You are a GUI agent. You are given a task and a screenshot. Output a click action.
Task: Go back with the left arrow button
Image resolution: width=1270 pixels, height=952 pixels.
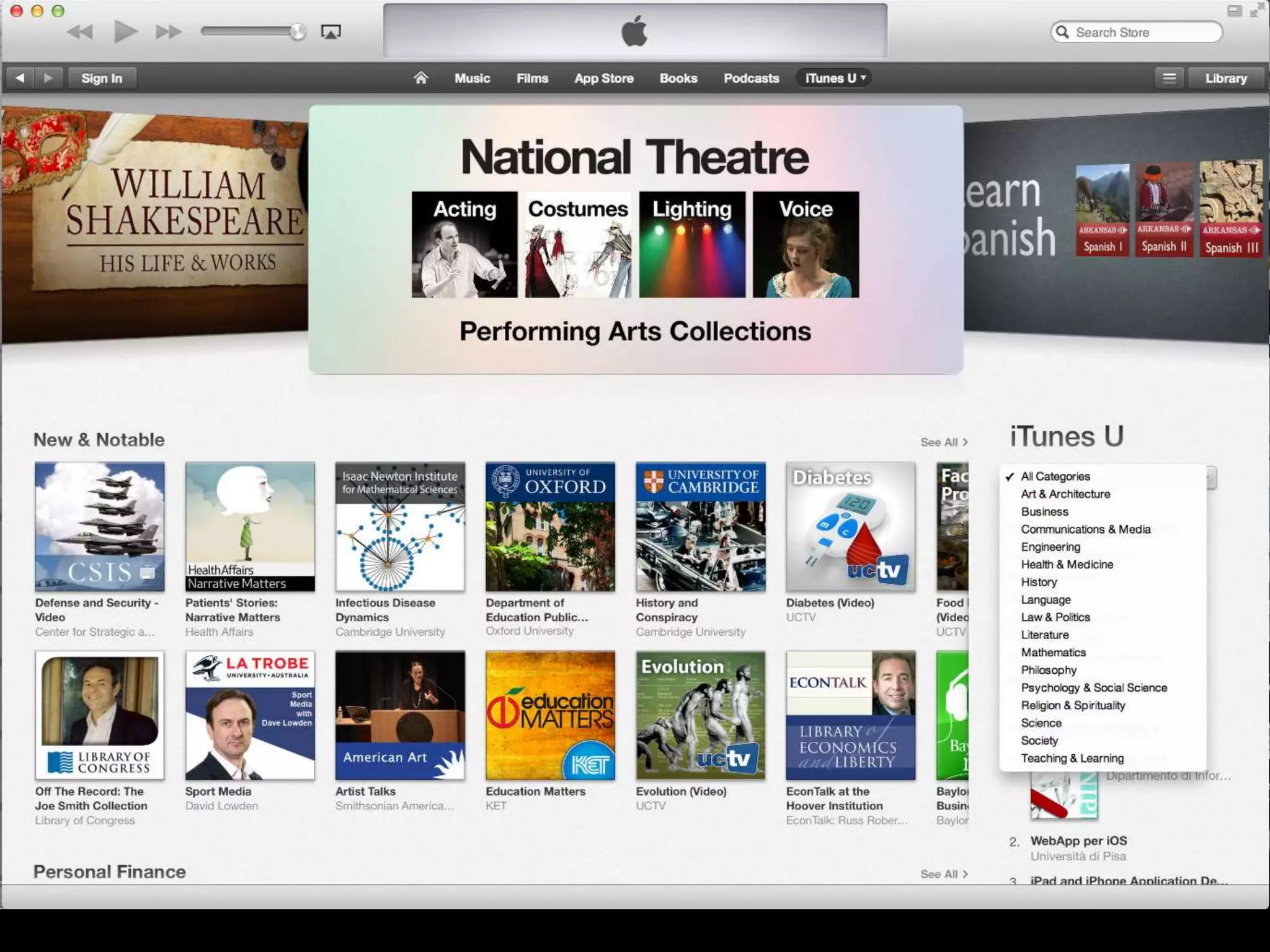click(x=20, y=78)
